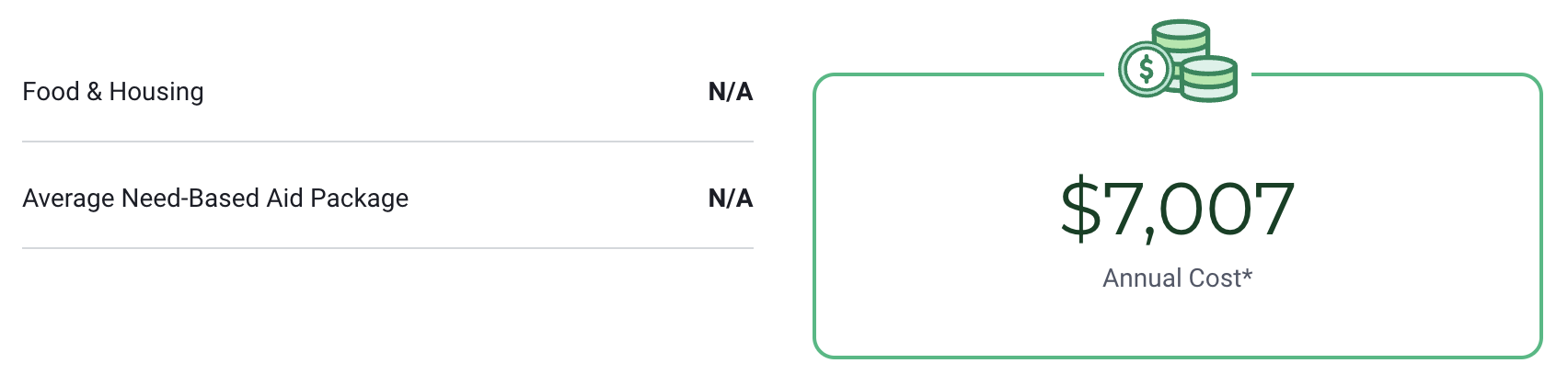Click the word Average in second row
Image resolution: width=1568 pixels, height=386 pixels.
tap(69, 199)
